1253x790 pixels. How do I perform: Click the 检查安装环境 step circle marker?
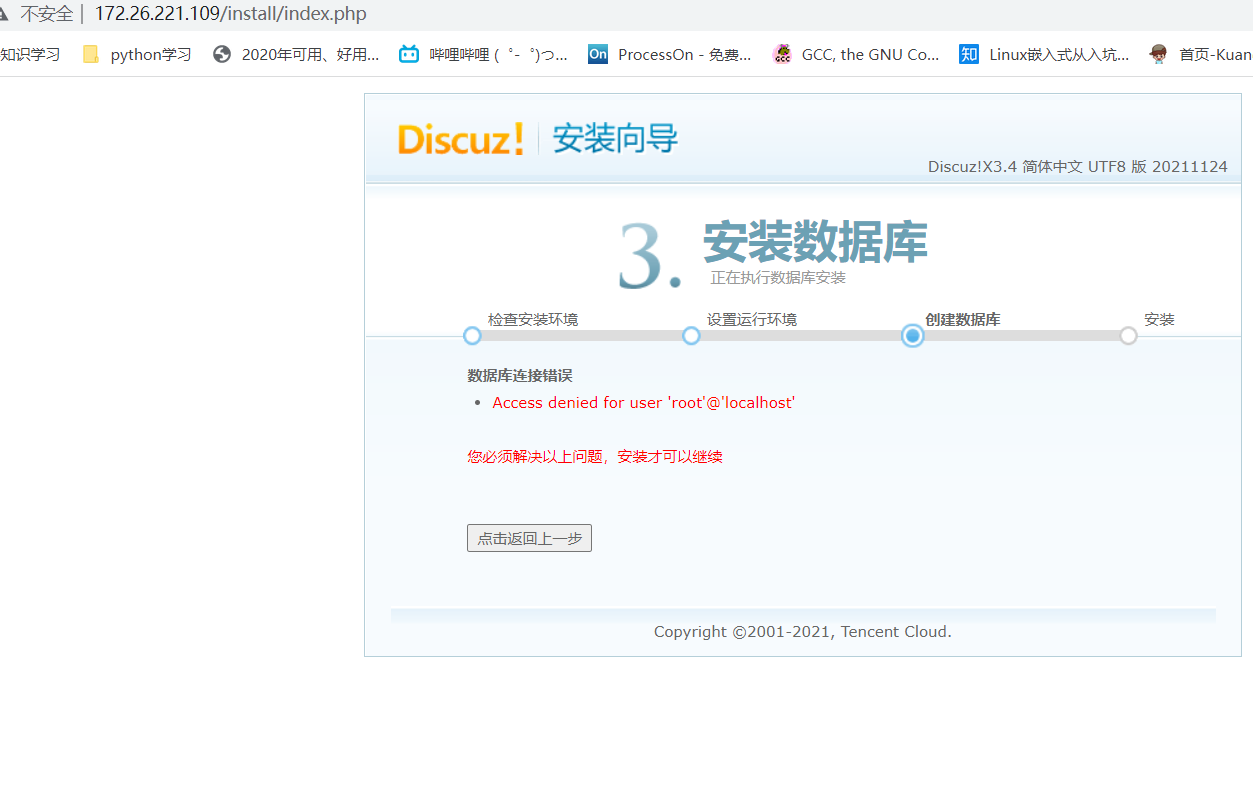point(473,336)
